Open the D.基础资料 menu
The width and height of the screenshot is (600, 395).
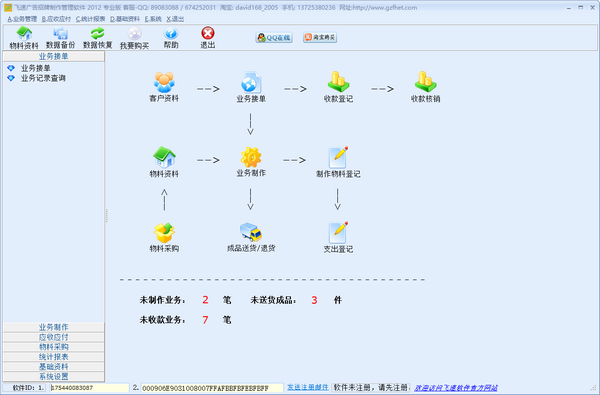point(125,19)
